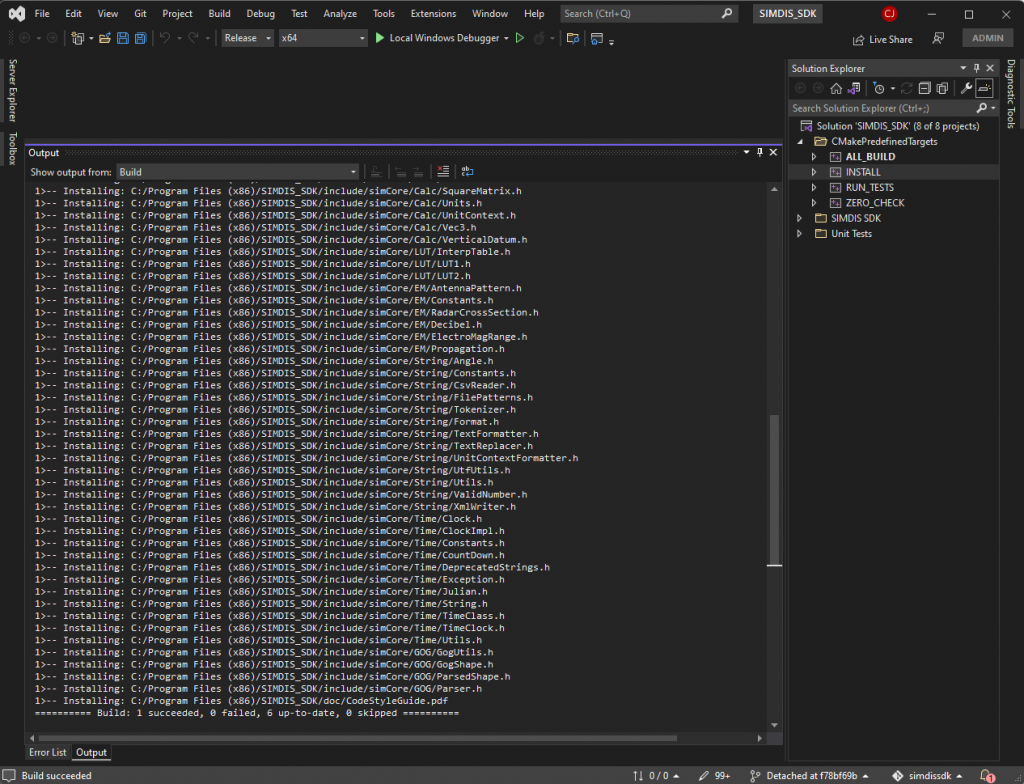This screenshot has height=784, width=1024.
Task: Click the notifications bell in status bar
Action: (x=987, y=776)
